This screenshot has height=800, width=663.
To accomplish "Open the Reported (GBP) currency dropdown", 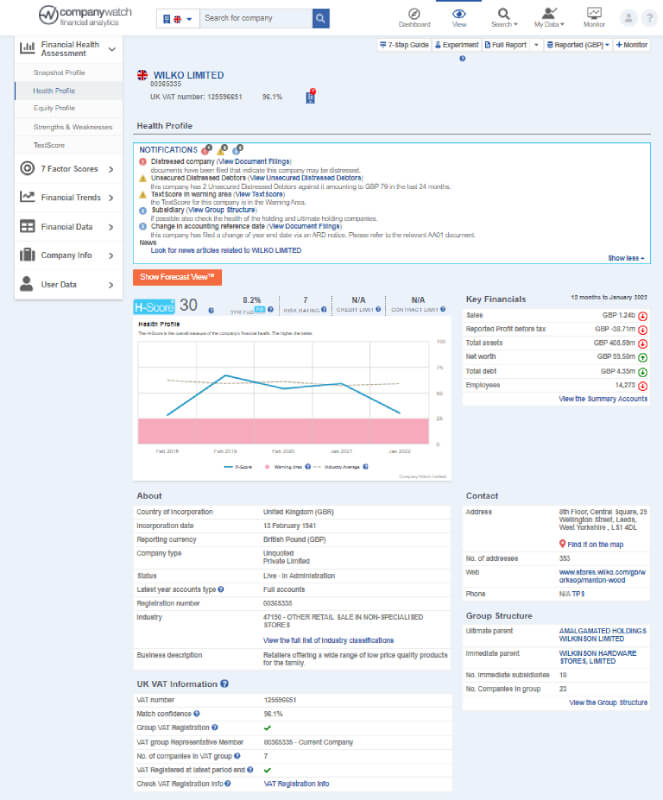I will pos(578,45).
